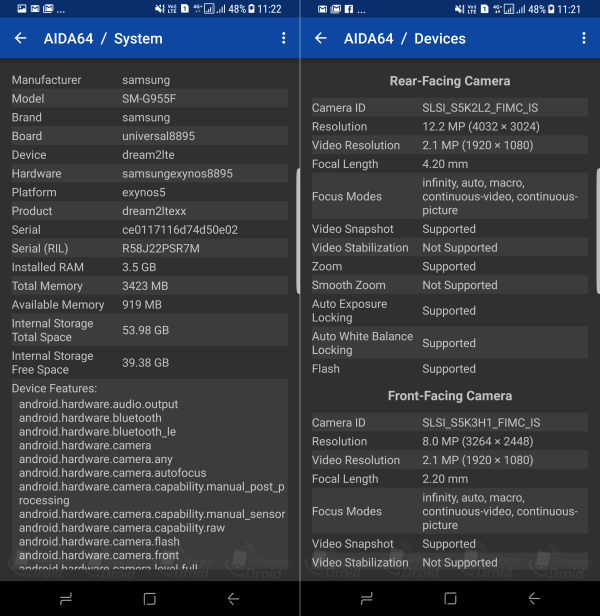Tap back arrow in AIDA64 System header
Viewport: 600px width, 616px height.
21,39
